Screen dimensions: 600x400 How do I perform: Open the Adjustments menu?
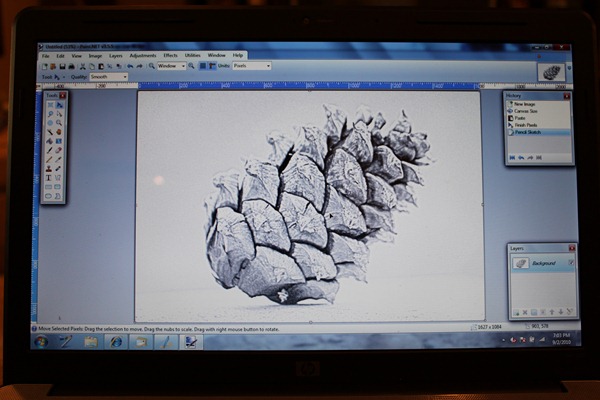[143, 56]
